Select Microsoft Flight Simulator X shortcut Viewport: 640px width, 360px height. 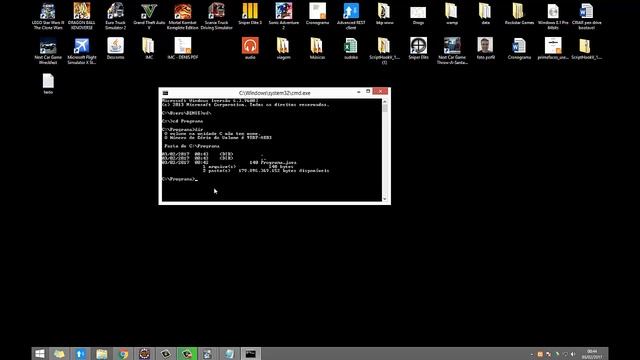(82, 51)
